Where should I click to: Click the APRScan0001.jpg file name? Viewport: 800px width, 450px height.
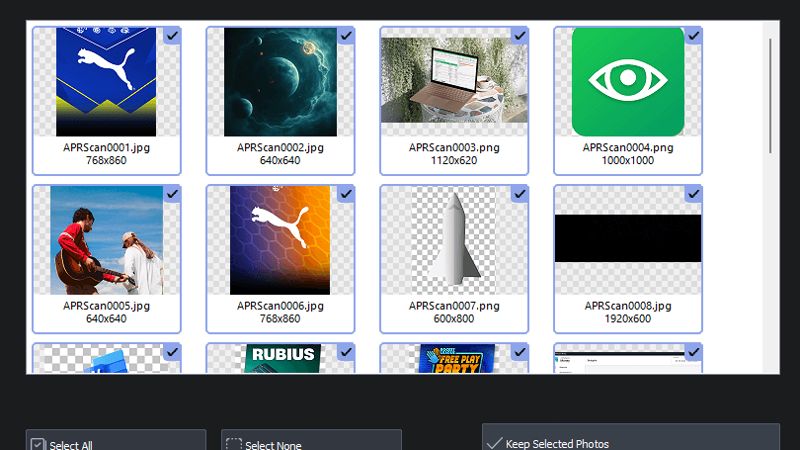(106, 147)
